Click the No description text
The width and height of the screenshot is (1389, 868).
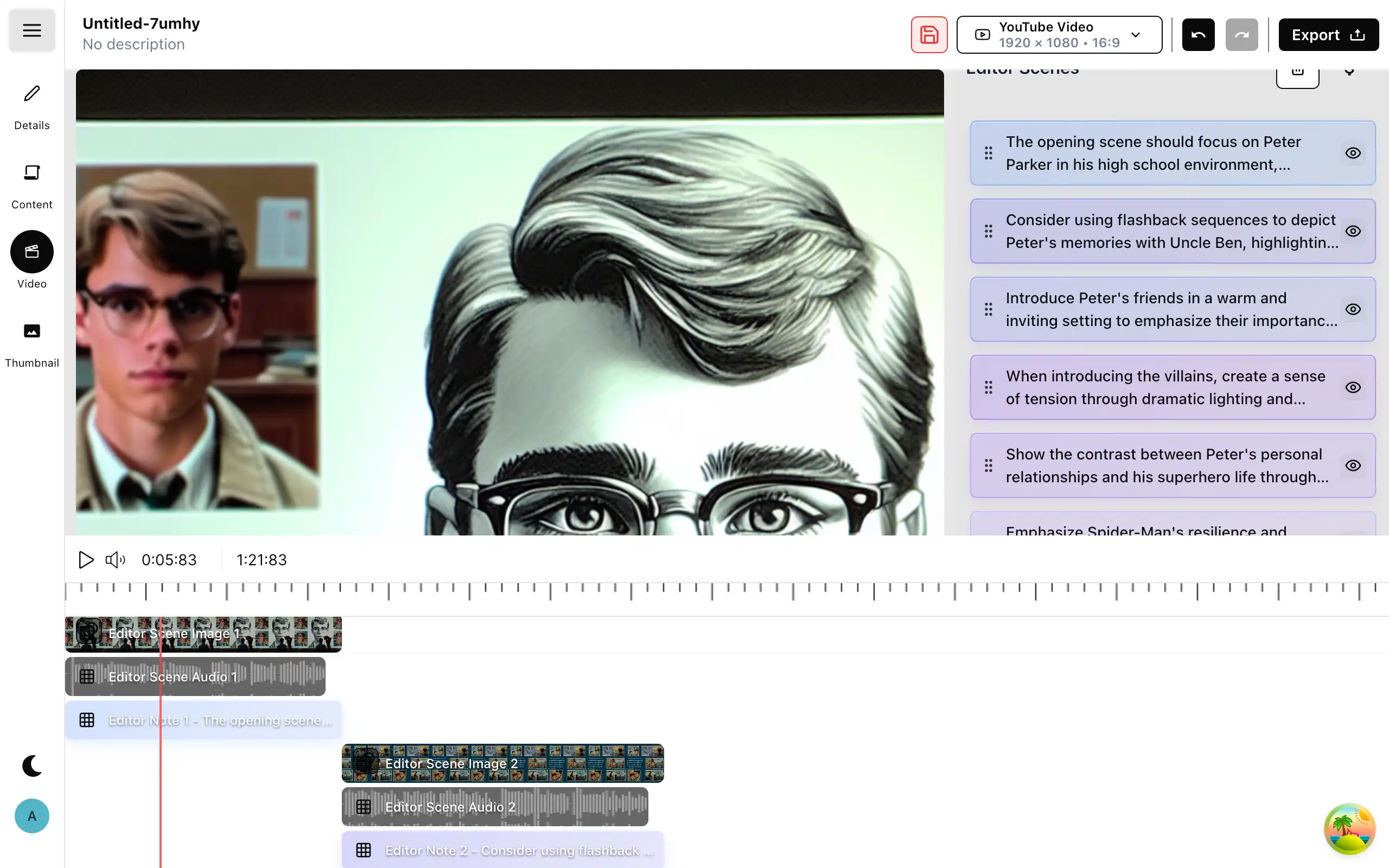tap(133, 44)
